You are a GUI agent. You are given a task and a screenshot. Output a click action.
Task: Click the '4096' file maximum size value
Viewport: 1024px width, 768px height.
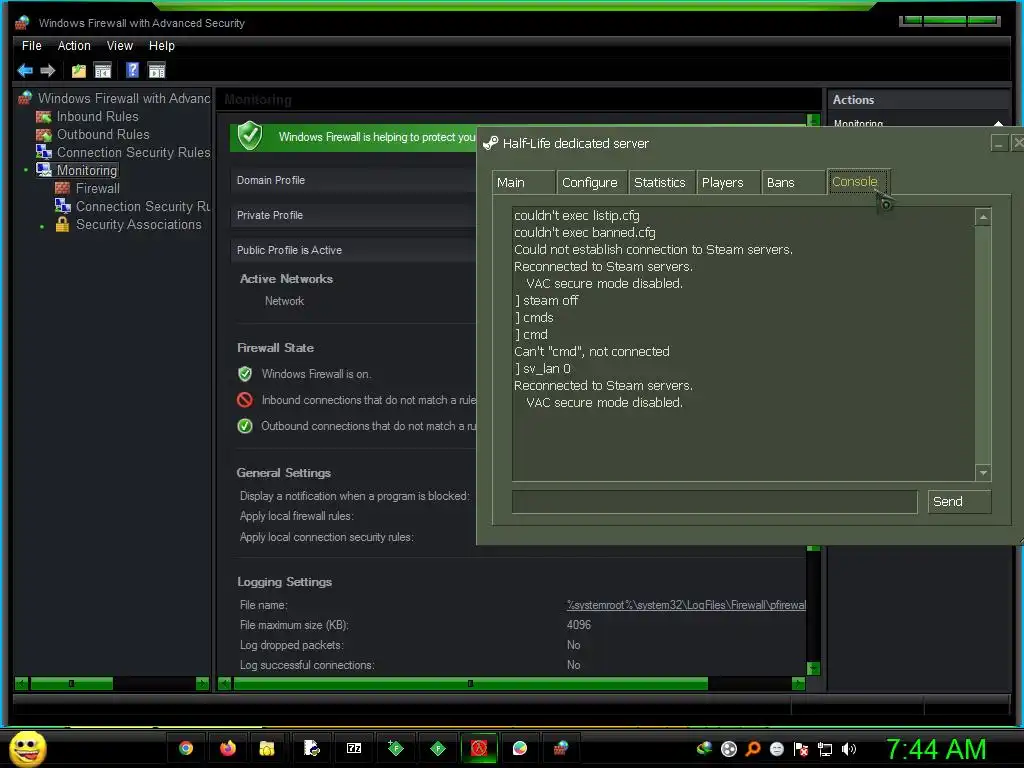tap(579, 625)
